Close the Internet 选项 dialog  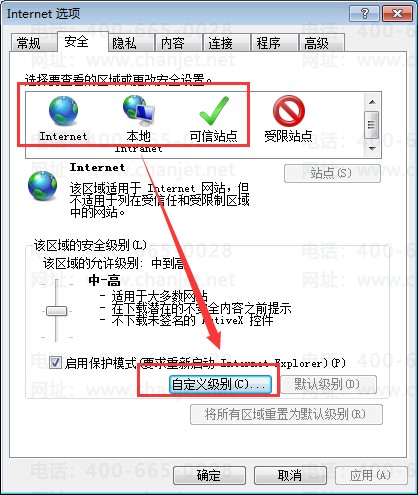[x=397, y=14]
